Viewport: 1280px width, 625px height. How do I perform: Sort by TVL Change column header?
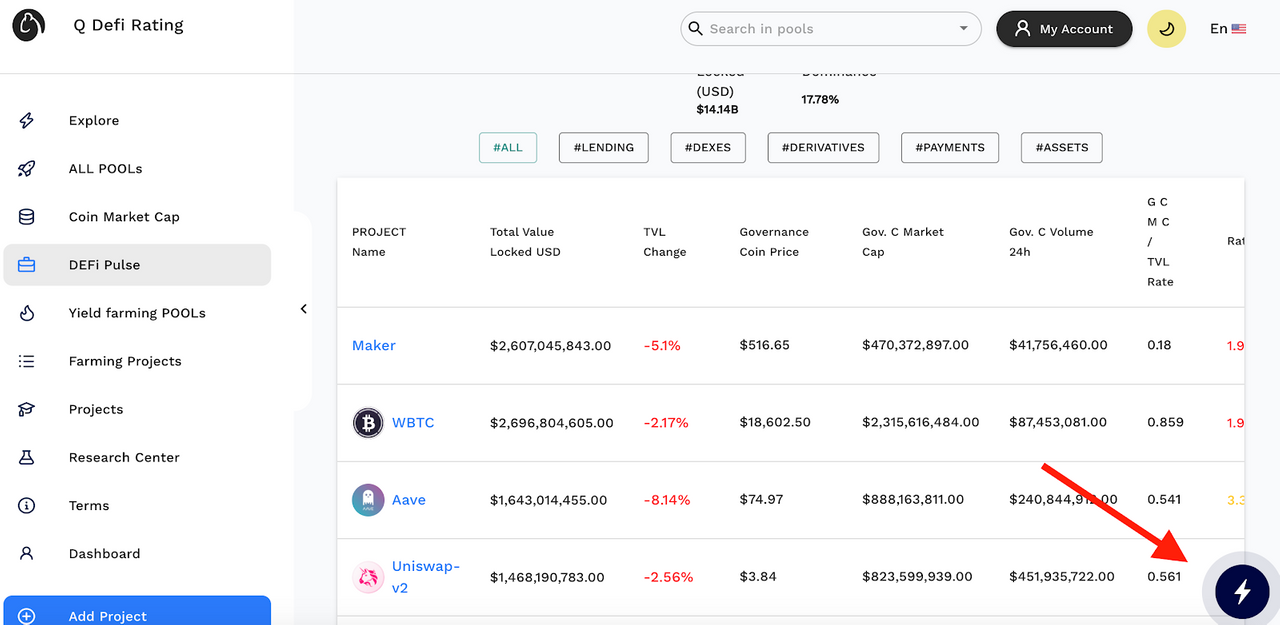[665, 242]
